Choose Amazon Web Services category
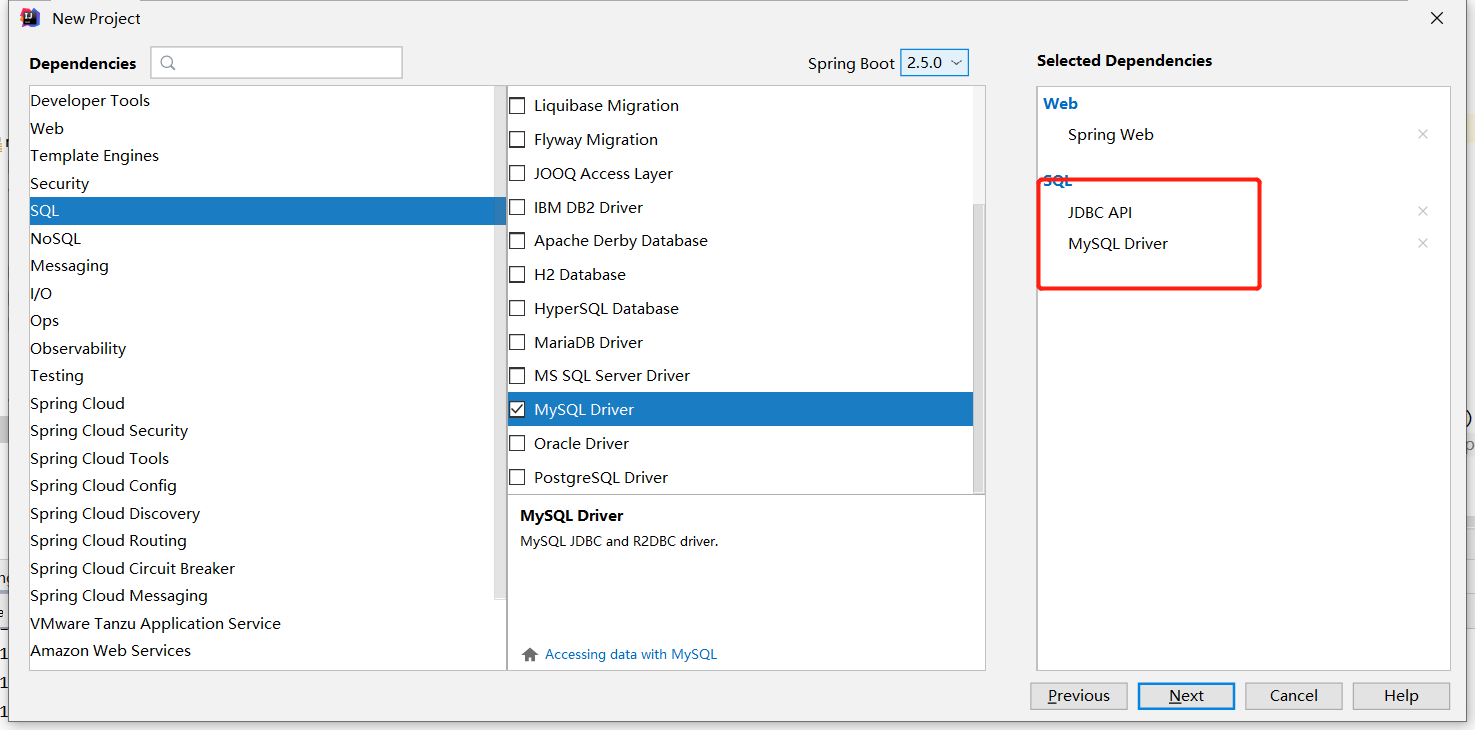 pyautogui.click(x=262, y=651)
